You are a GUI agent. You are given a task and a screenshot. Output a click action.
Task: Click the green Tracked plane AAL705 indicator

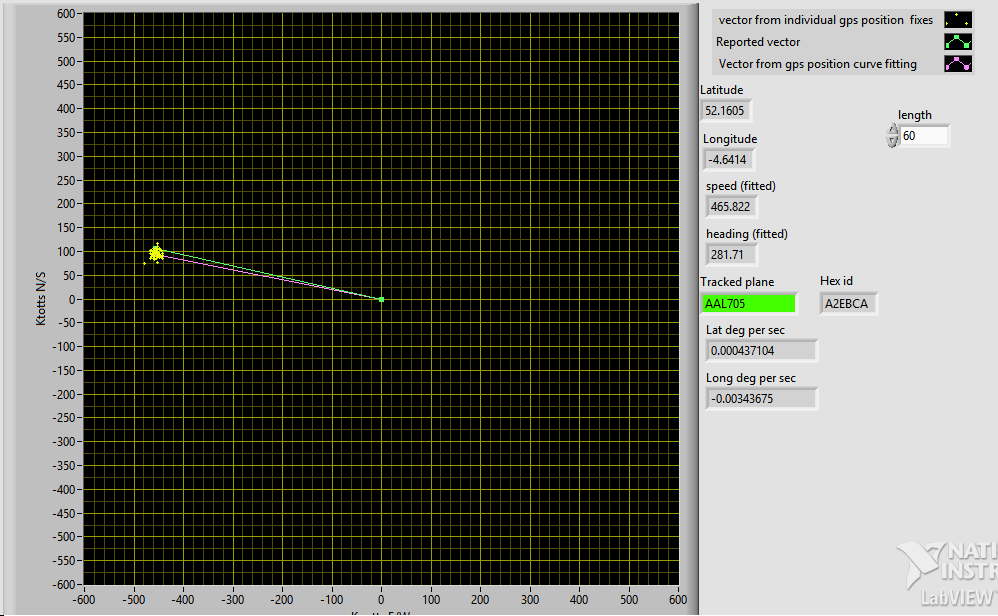(x=749, y=304)
